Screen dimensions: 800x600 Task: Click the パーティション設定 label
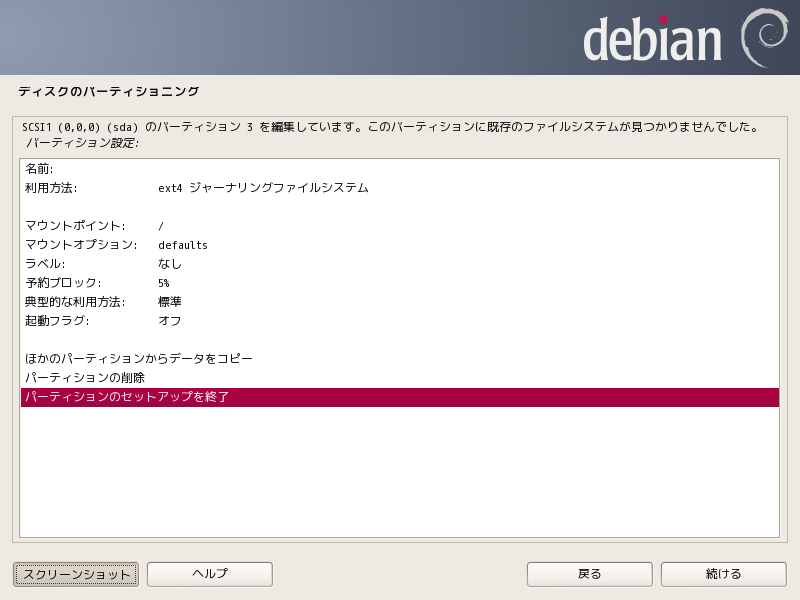pos(81,143)
